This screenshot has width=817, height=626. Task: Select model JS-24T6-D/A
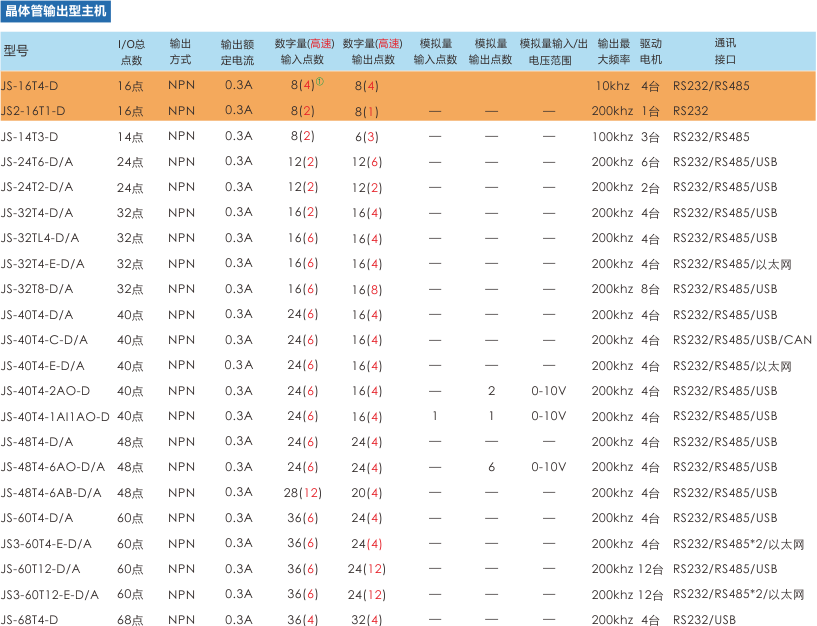pyautogui.click(x=37, y=162)
